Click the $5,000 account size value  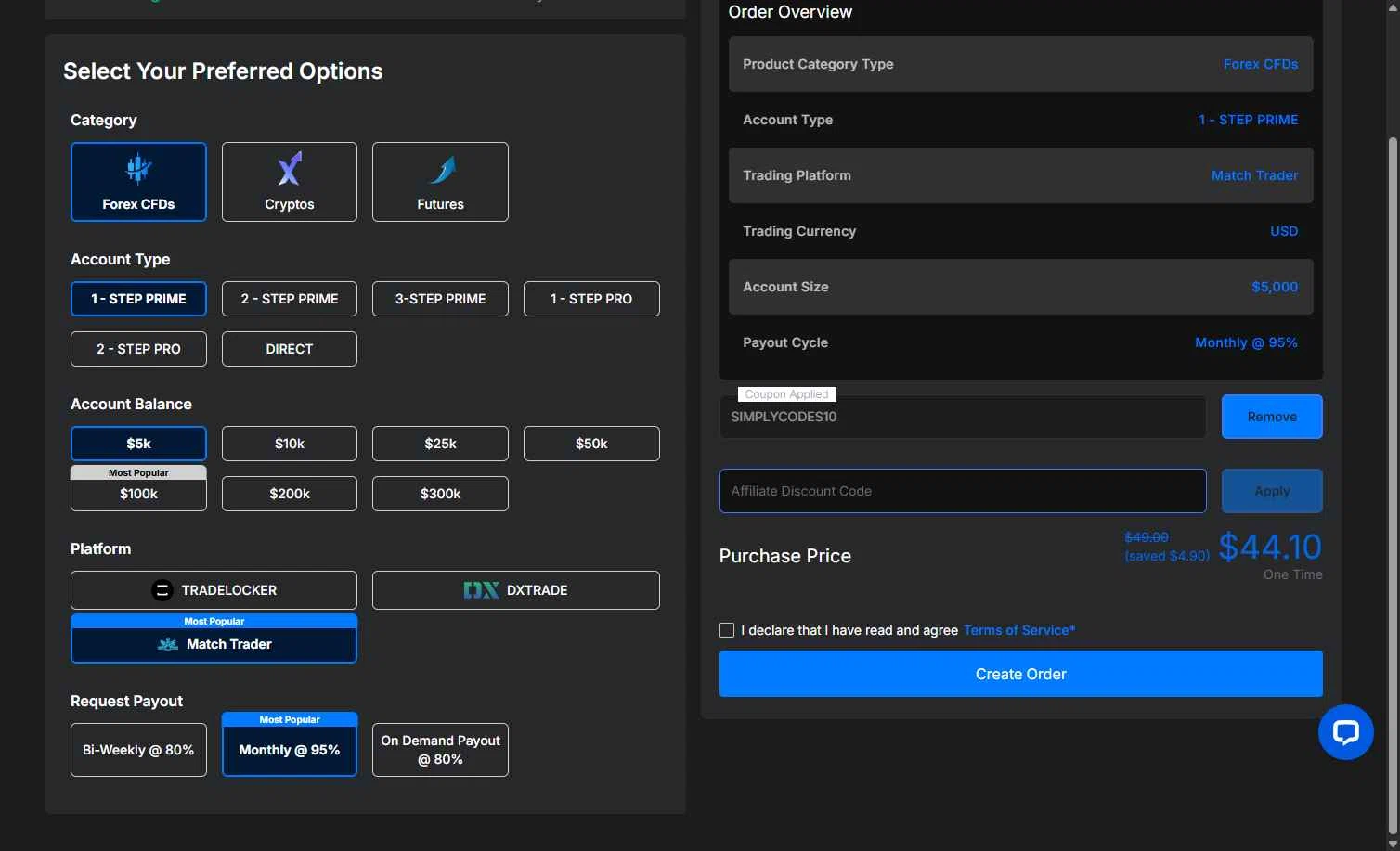[1275, 287]
